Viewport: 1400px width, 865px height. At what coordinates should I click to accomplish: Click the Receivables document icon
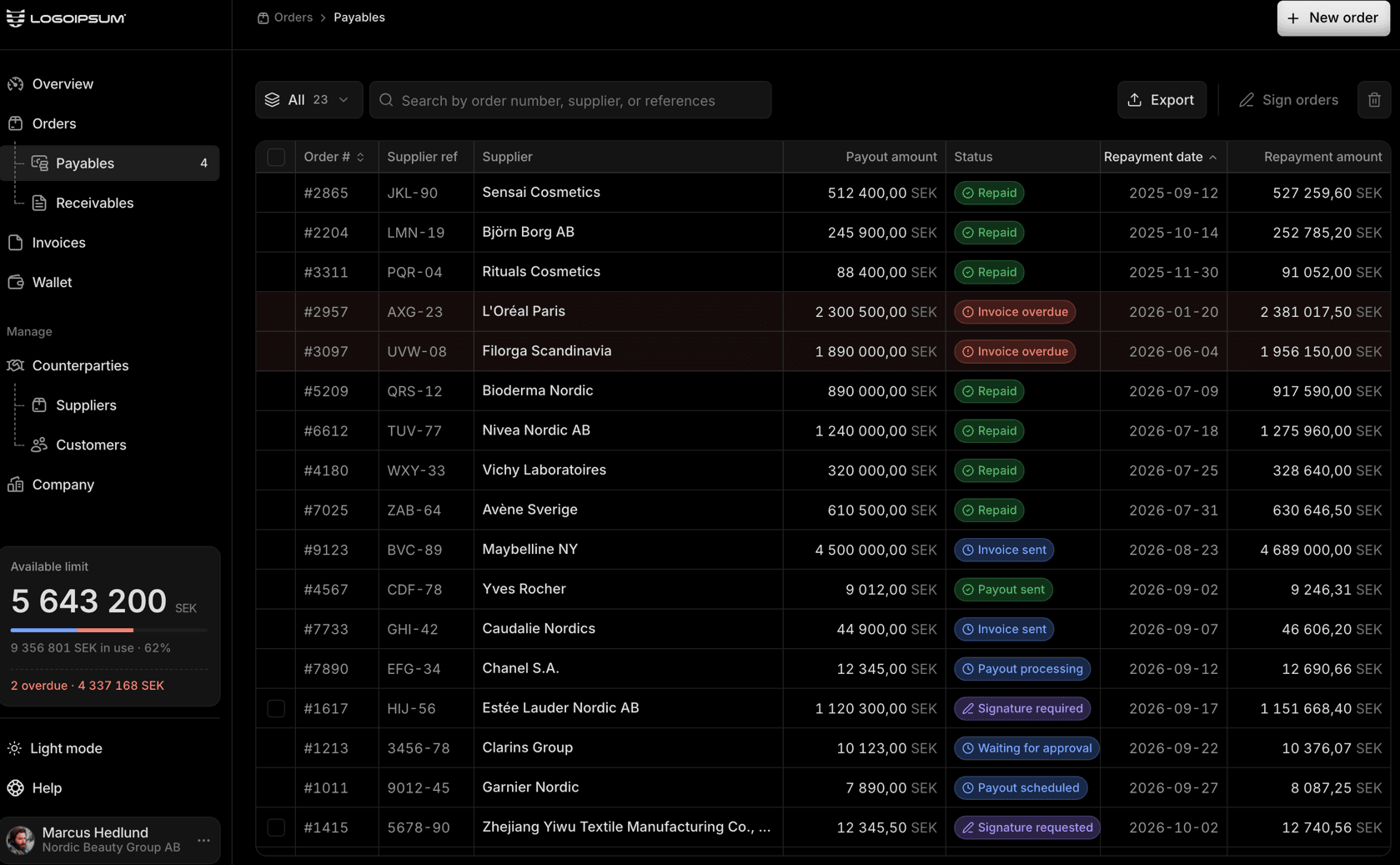[39, 203]
